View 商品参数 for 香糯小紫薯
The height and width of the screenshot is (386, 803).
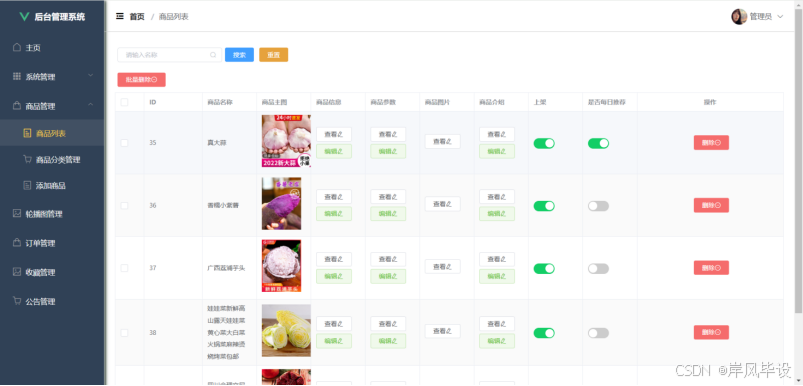pos(388,197)
